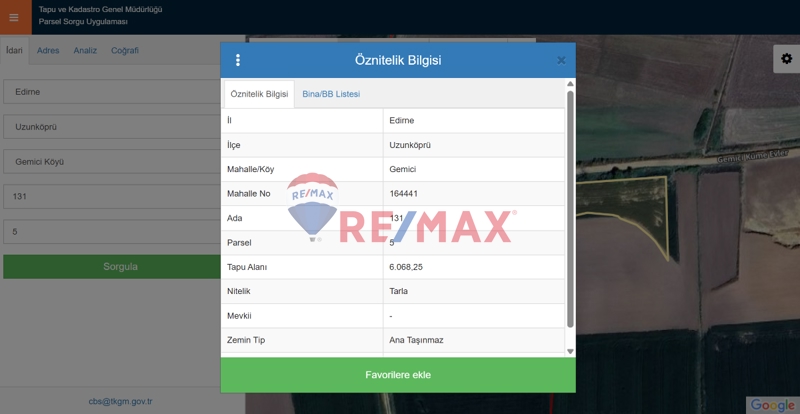Click the cbs@tkgm.gov.tr email link
This screenshot has width=800, height=414.
(120, 401)
